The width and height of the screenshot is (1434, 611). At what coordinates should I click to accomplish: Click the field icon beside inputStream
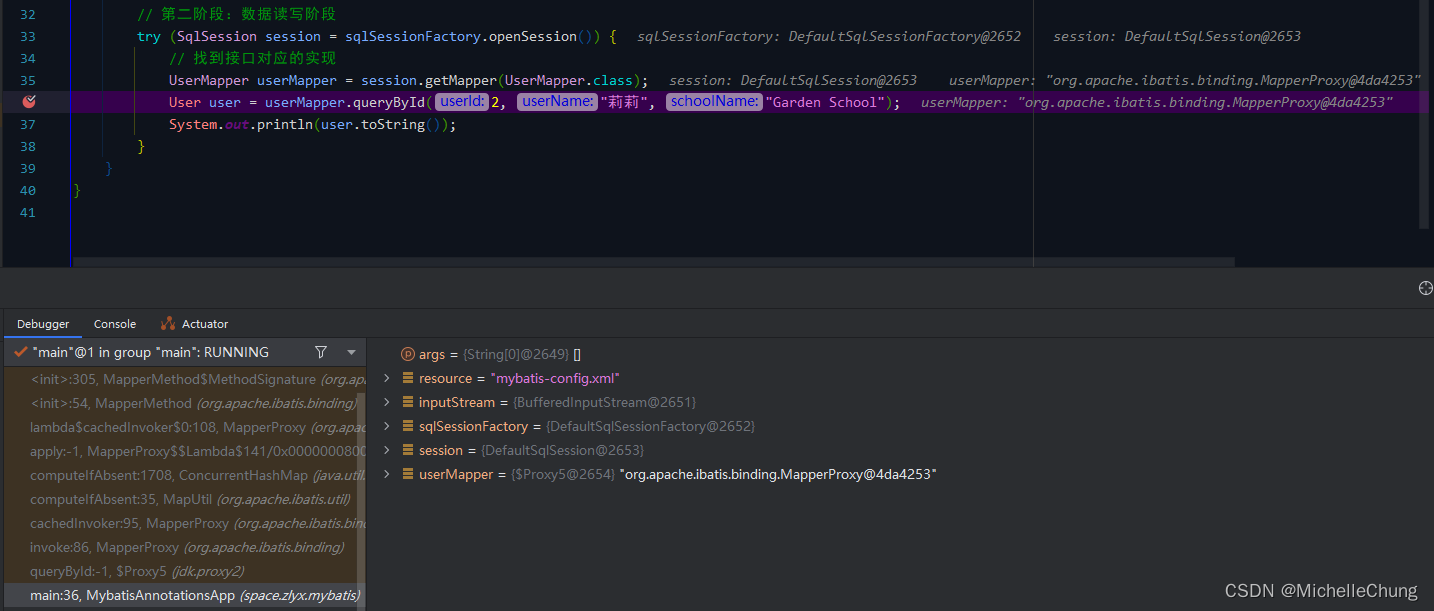click(x=408, y=402)
